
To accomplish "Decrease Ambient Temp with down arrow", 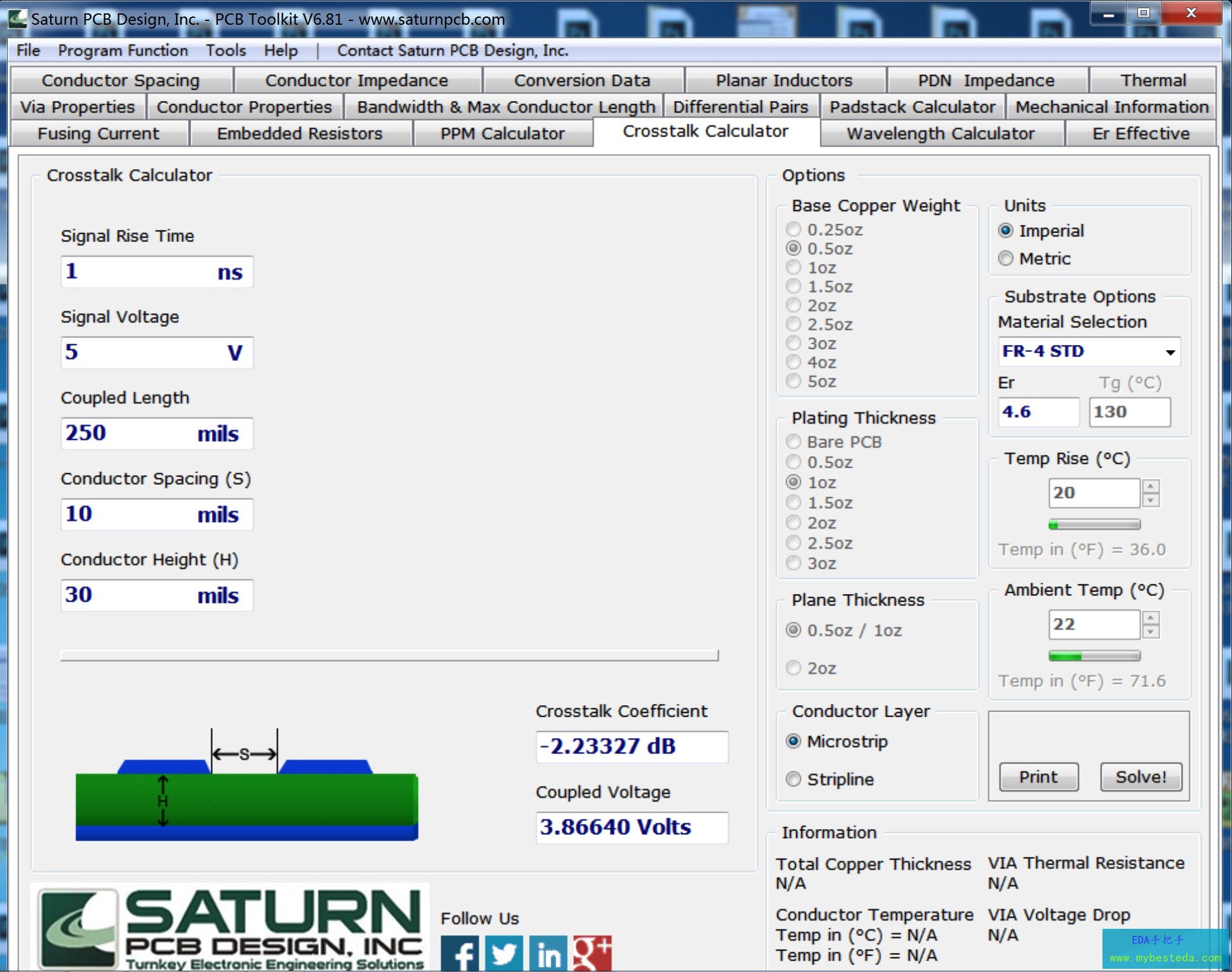I will coord(1151,632).
